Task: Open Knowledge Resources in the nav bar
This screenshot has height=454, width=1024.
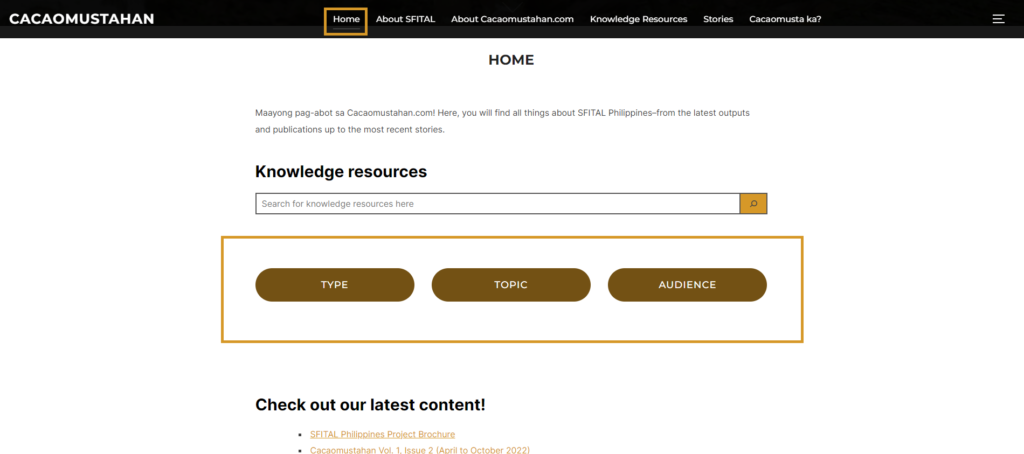Action: click(x=639, y=20)
